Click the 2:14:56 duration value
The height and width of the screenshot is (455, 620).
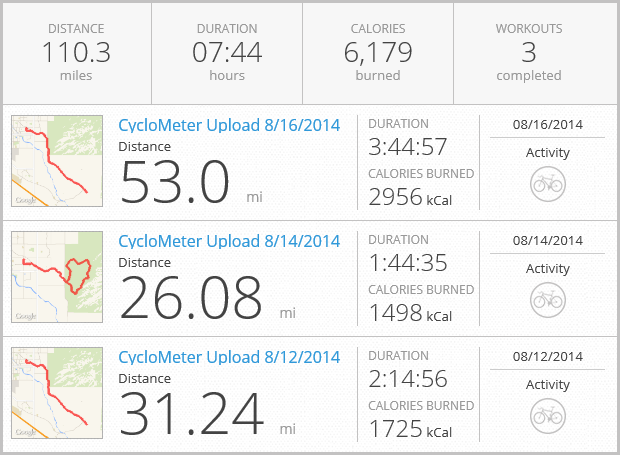(x=407, y=380)
